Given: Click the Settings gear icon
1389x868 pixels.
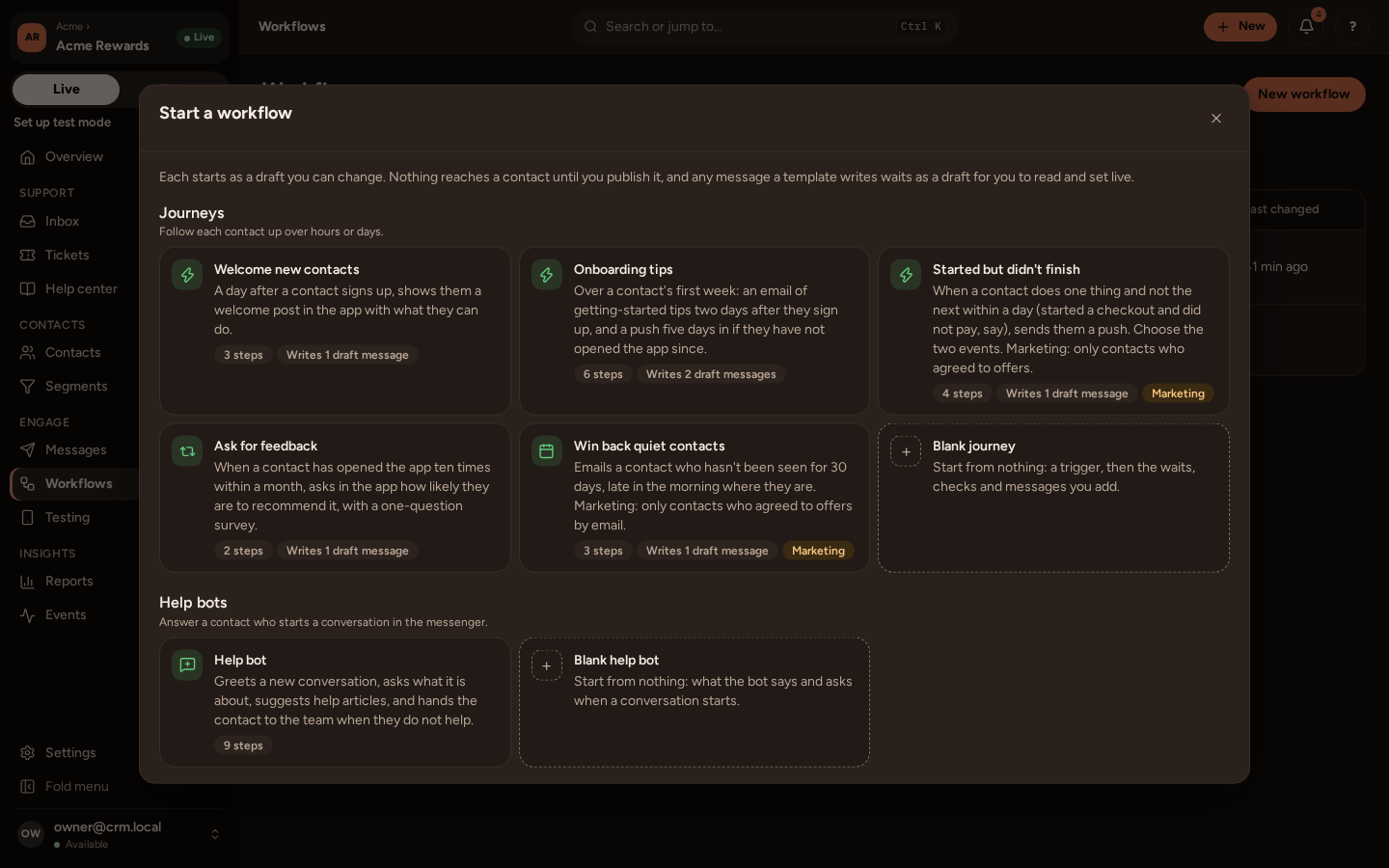Looking at the screenshot, I should pyautogui.click(x=28, y=753).
